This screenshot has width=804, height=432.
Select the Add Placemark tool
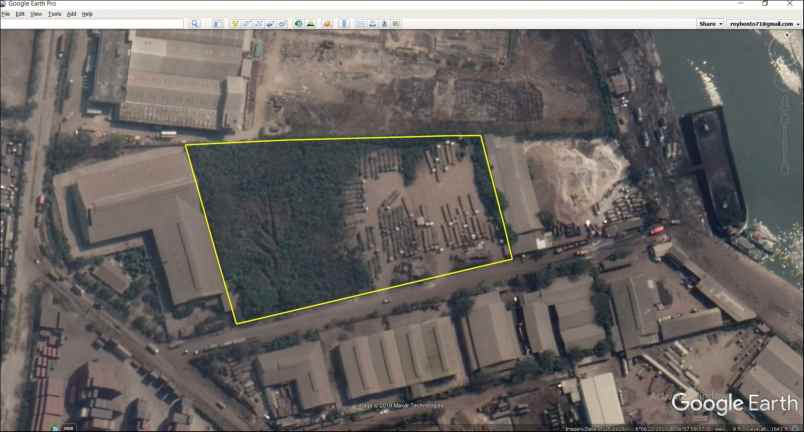234,23
